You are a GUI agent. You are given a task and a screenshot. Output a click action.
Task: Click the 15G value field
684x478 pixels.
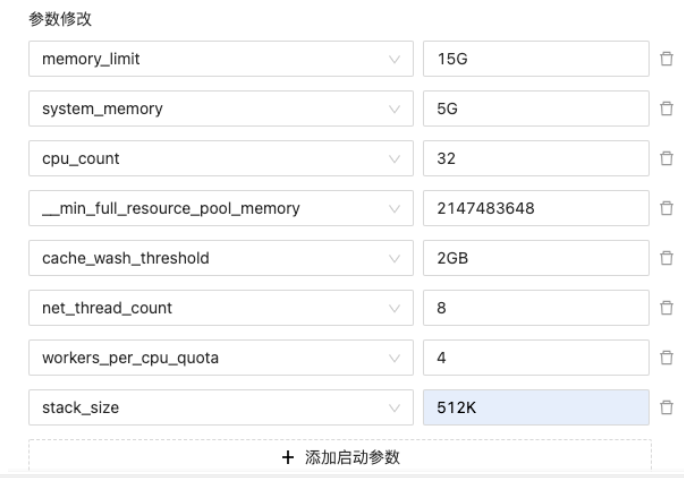[x=535, y=60]
